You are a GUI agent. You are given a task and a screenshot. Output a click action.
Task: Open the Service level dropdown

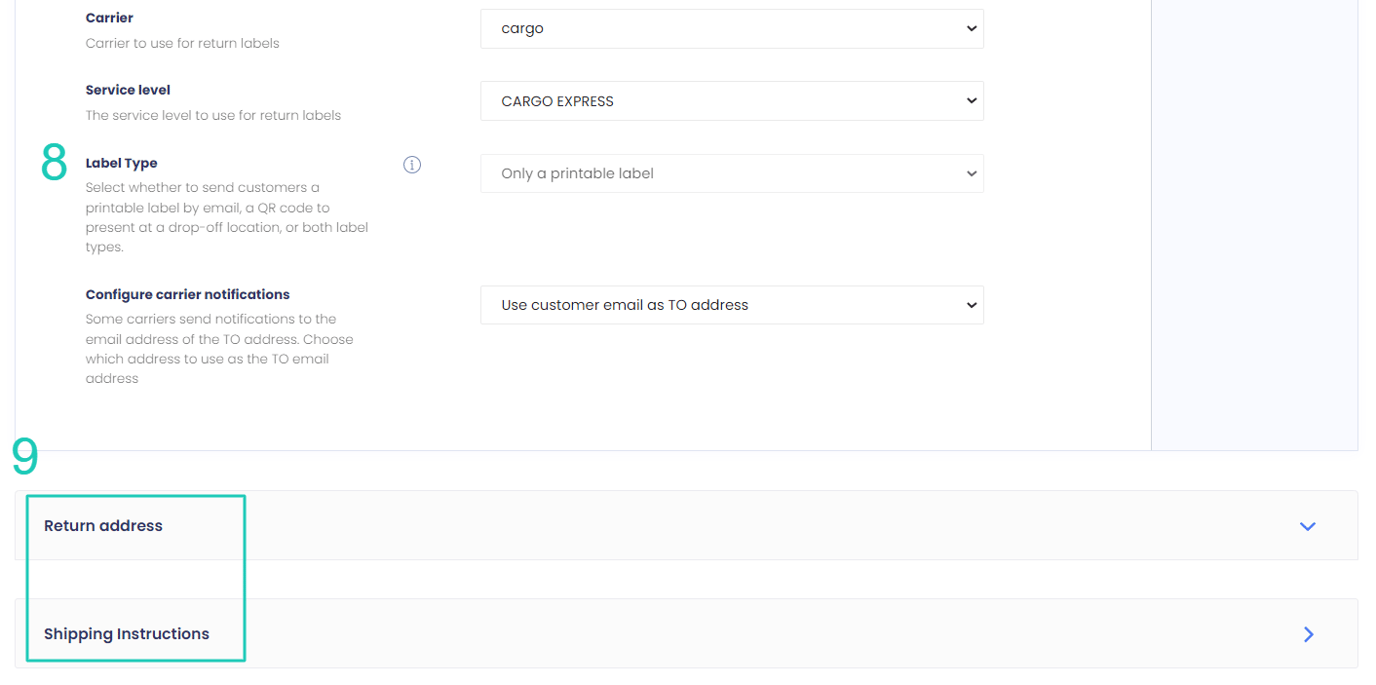coord(730,101)
